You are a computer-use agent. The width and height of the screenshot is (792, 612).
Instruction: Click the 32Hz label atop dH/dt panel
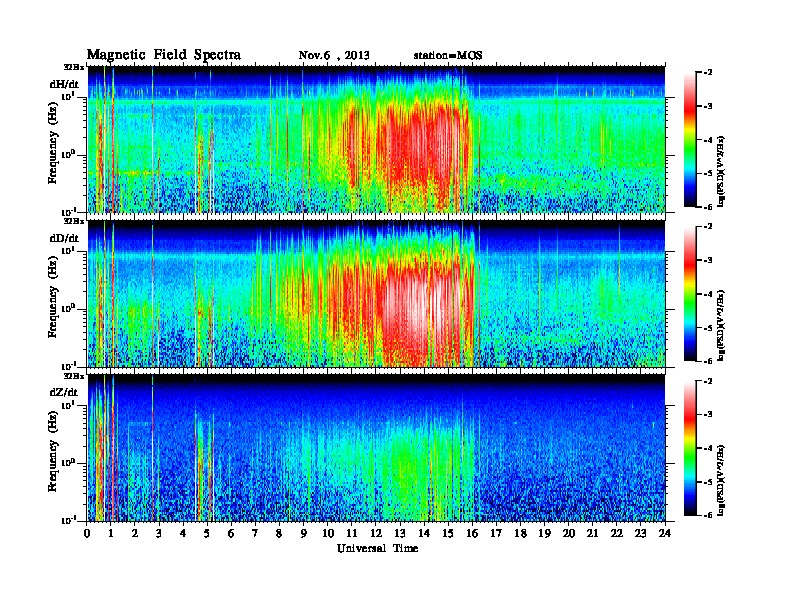coord(74,67)
